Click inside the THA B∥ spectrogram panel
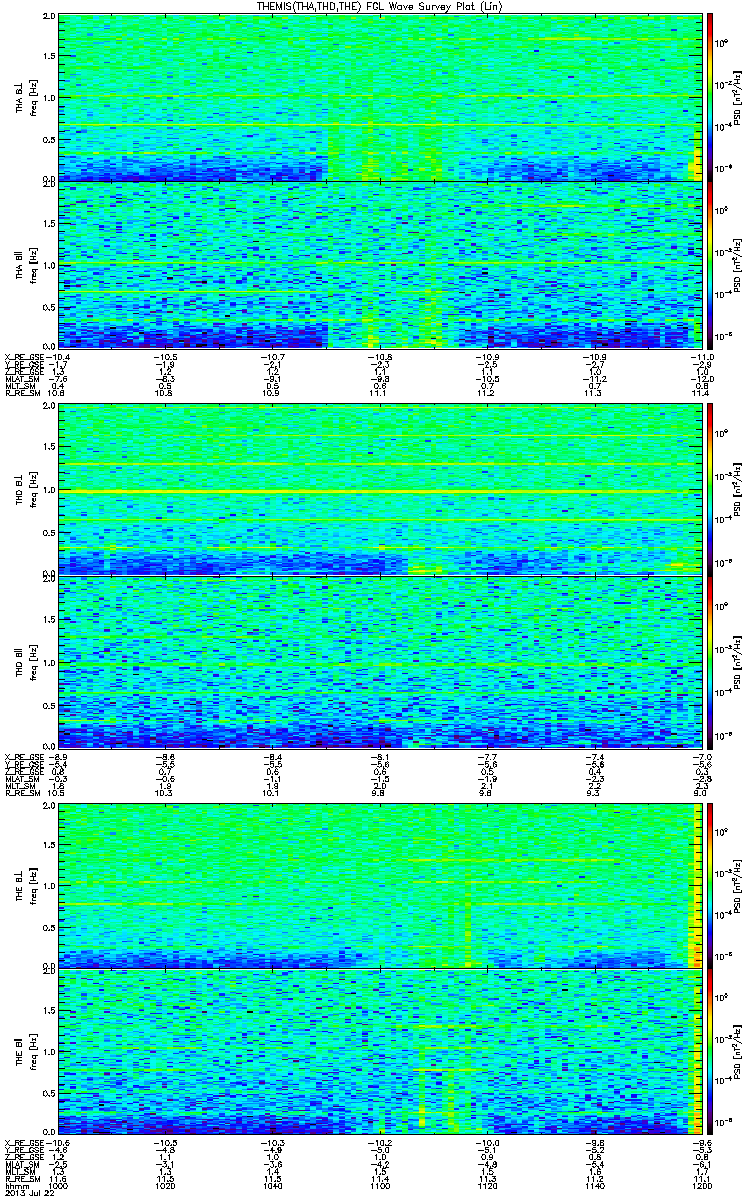750x1200 pixels. (x=381, y=264)
